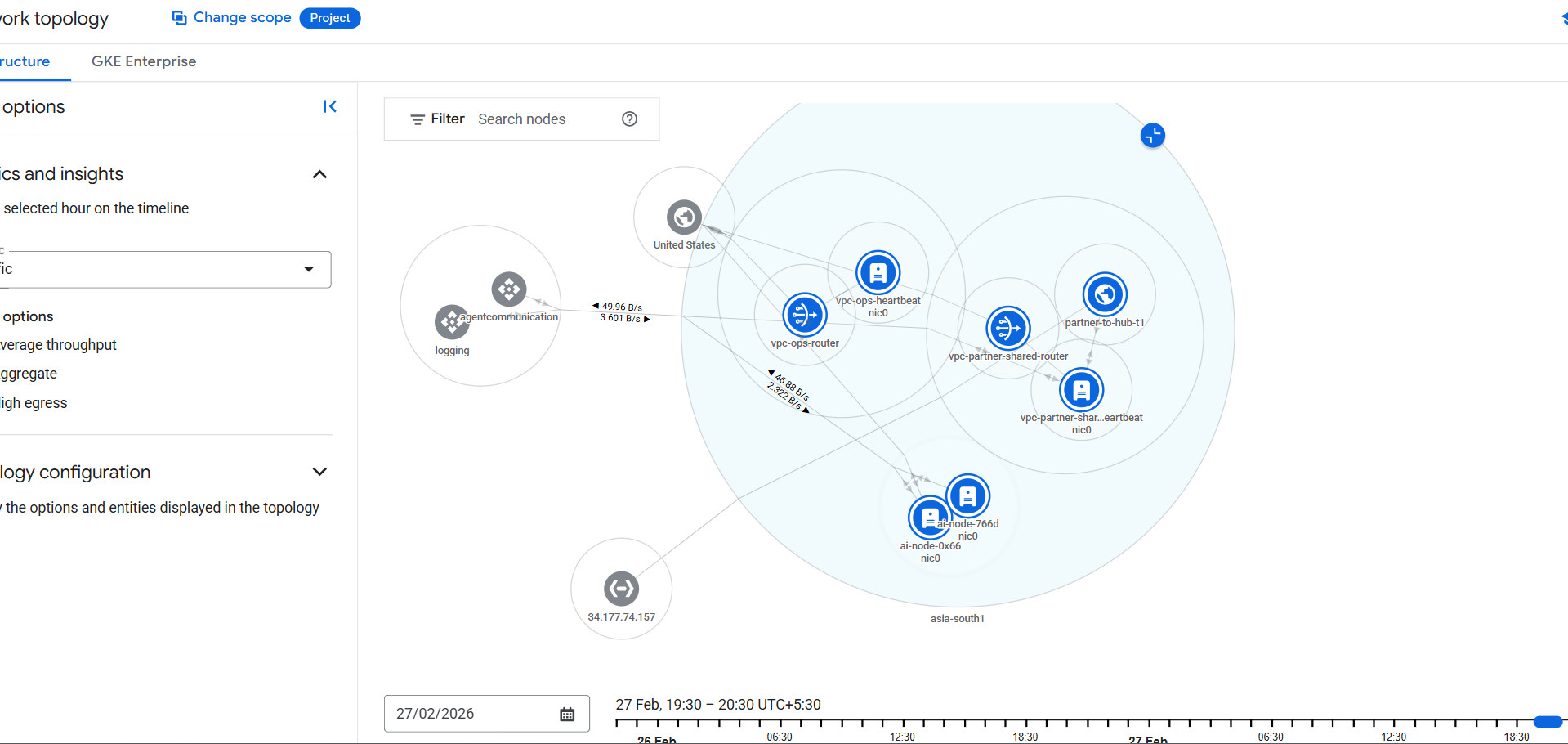Viewport: 1568px width, 744px height.
Task: Select the vpc-ops-heartbeat instance node
Action: click(x=878, y=272)
